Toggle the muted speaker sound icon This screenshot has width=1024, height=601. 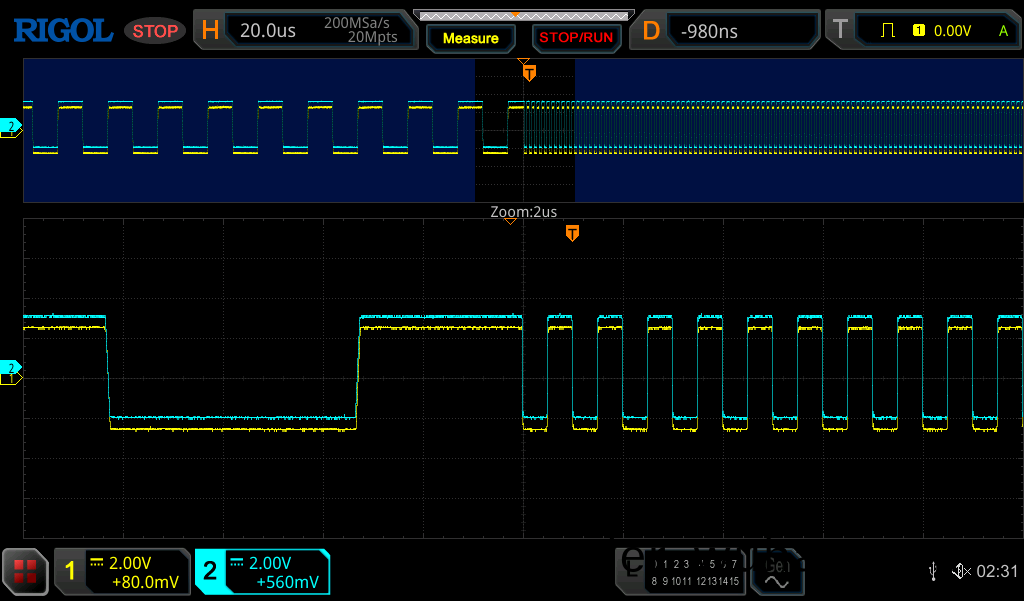[961, 571]
